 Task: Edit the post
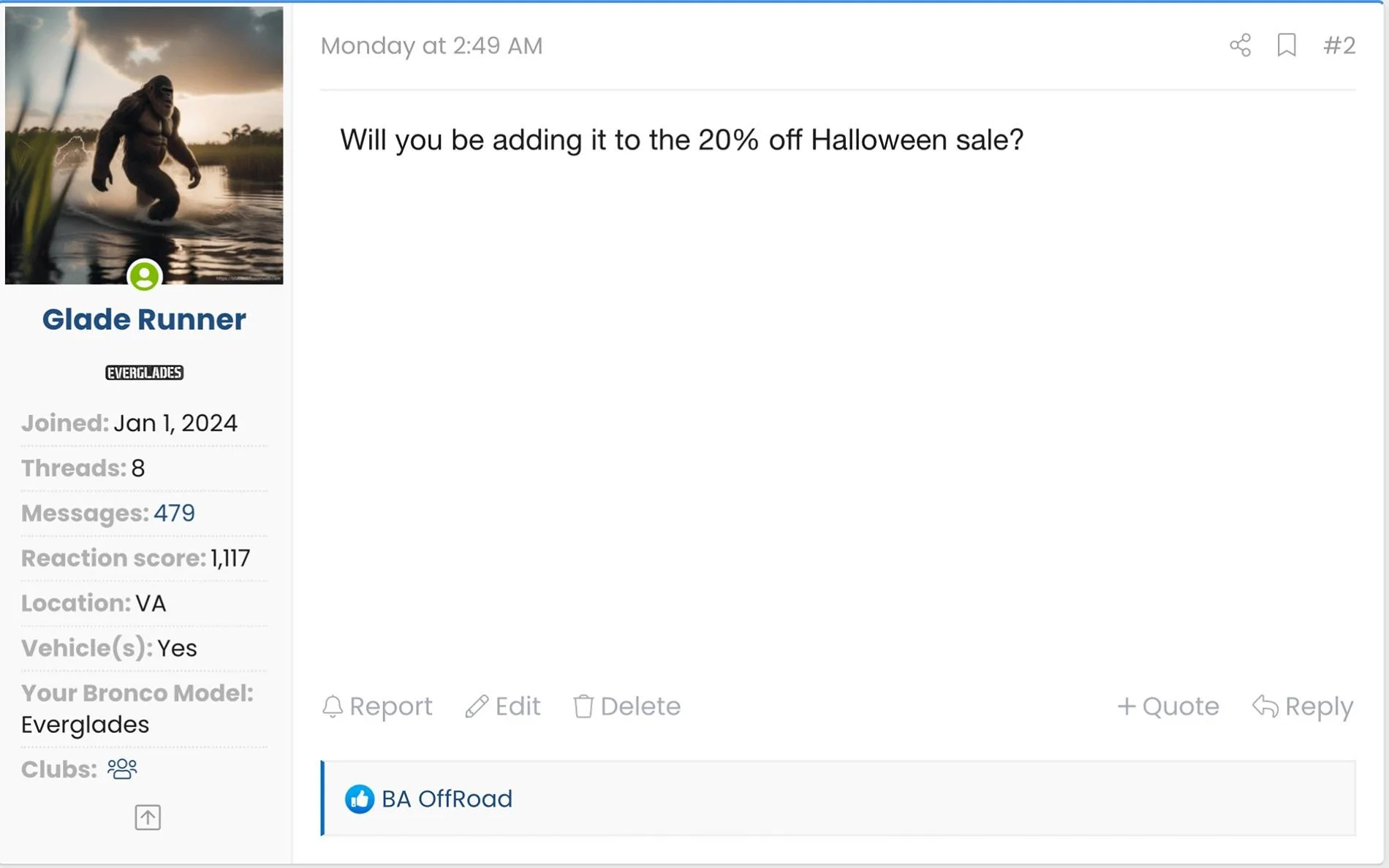pyautogui.click(x=503, y=706)
